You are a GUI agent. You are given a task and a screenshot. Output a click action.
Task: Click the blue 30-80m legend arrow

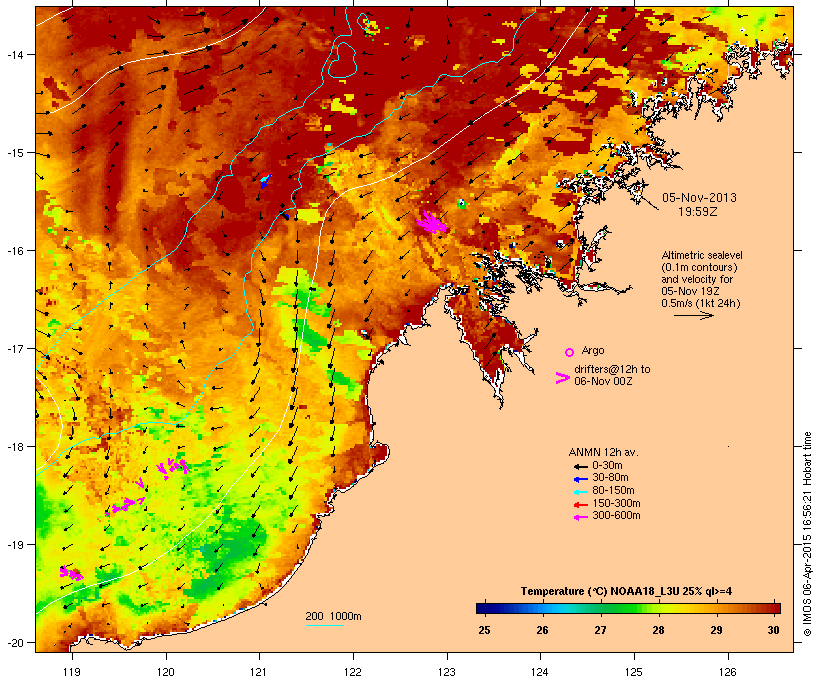click(x=581, y=479)
